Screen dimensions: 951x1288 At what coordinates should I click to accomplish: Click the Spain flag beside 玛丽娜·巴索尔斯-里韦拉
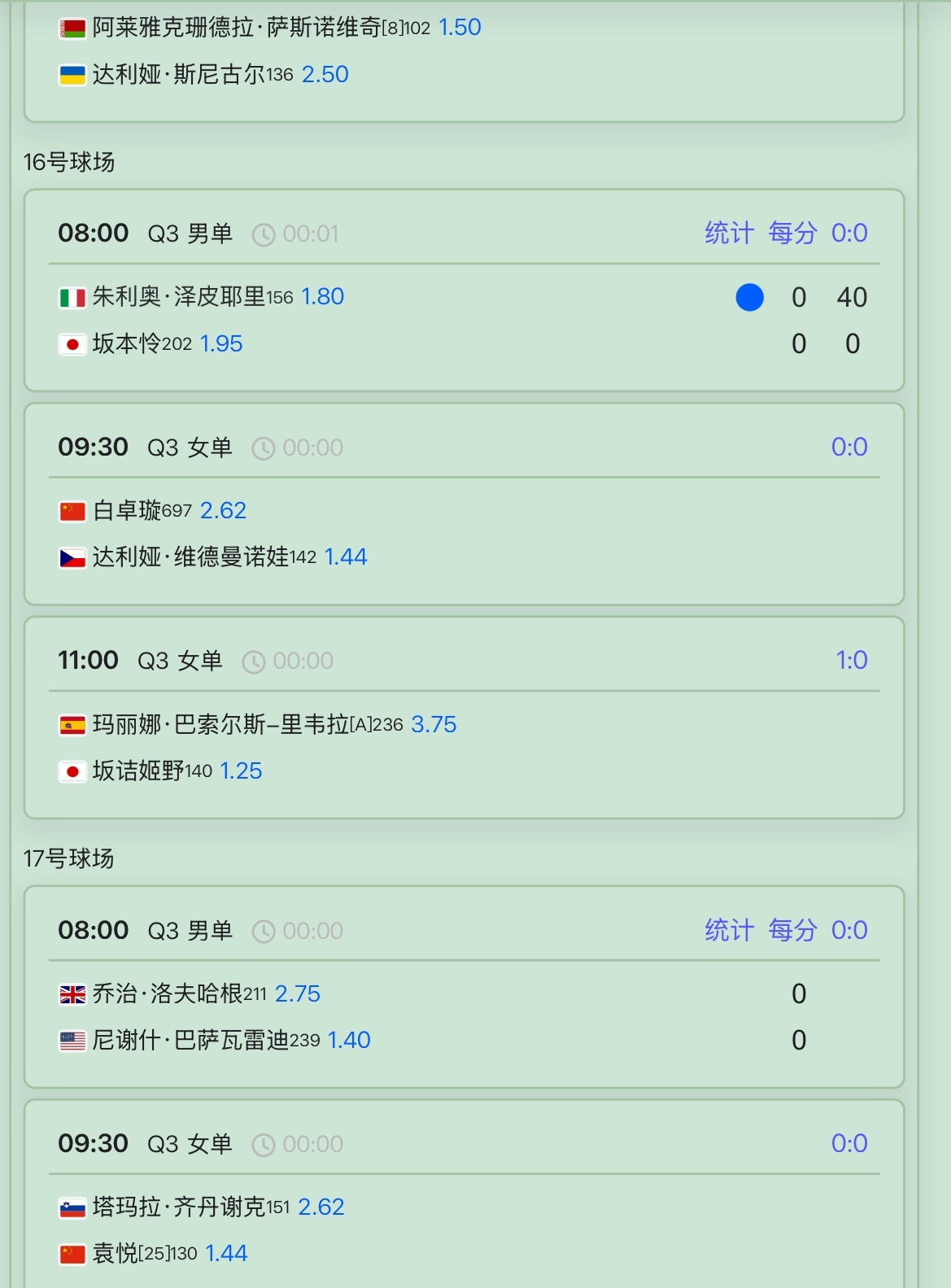[x=72, y=725]
